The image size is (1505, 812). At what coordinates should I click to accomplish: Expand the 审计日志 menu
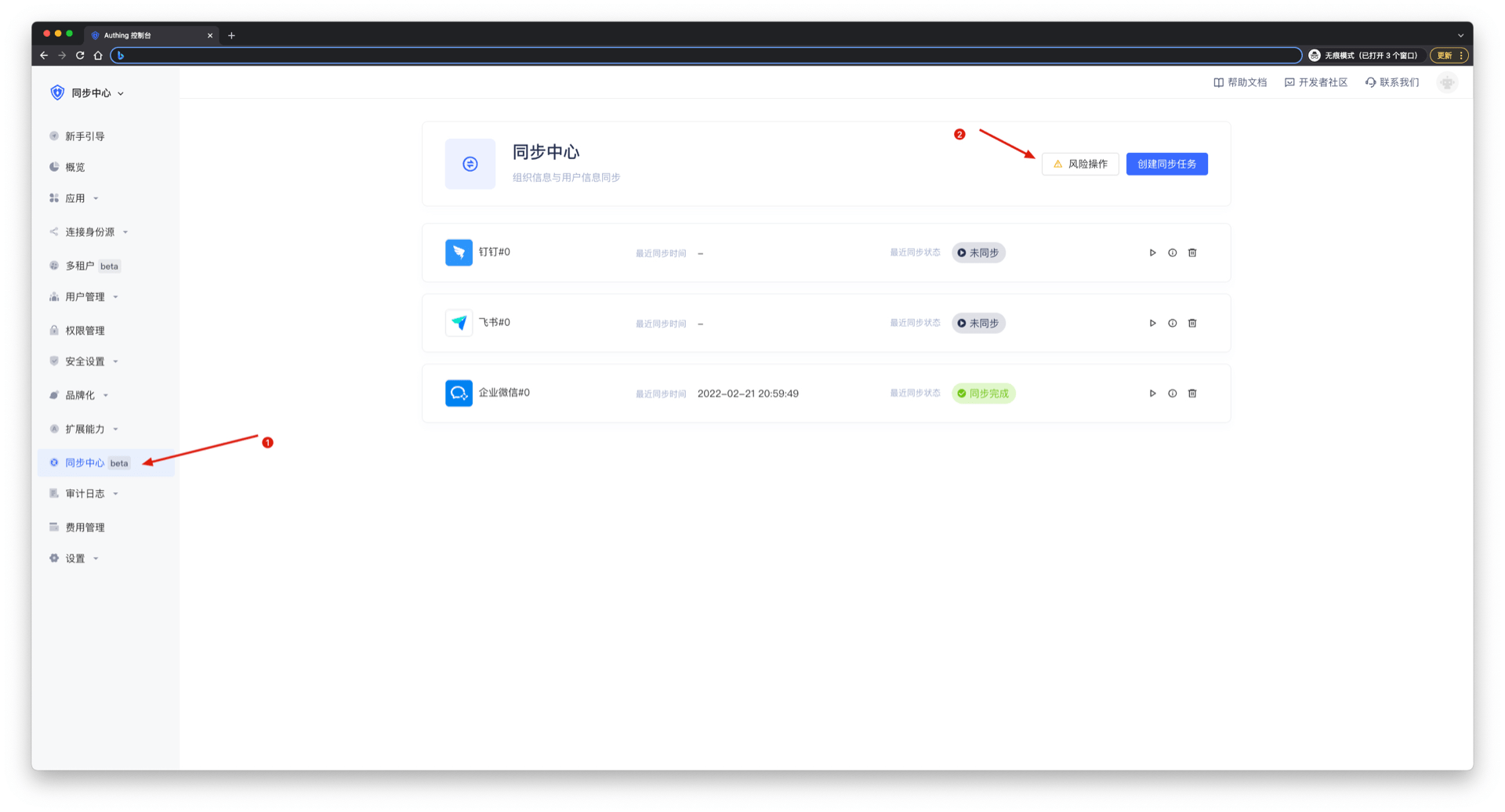tap(85, 494)
